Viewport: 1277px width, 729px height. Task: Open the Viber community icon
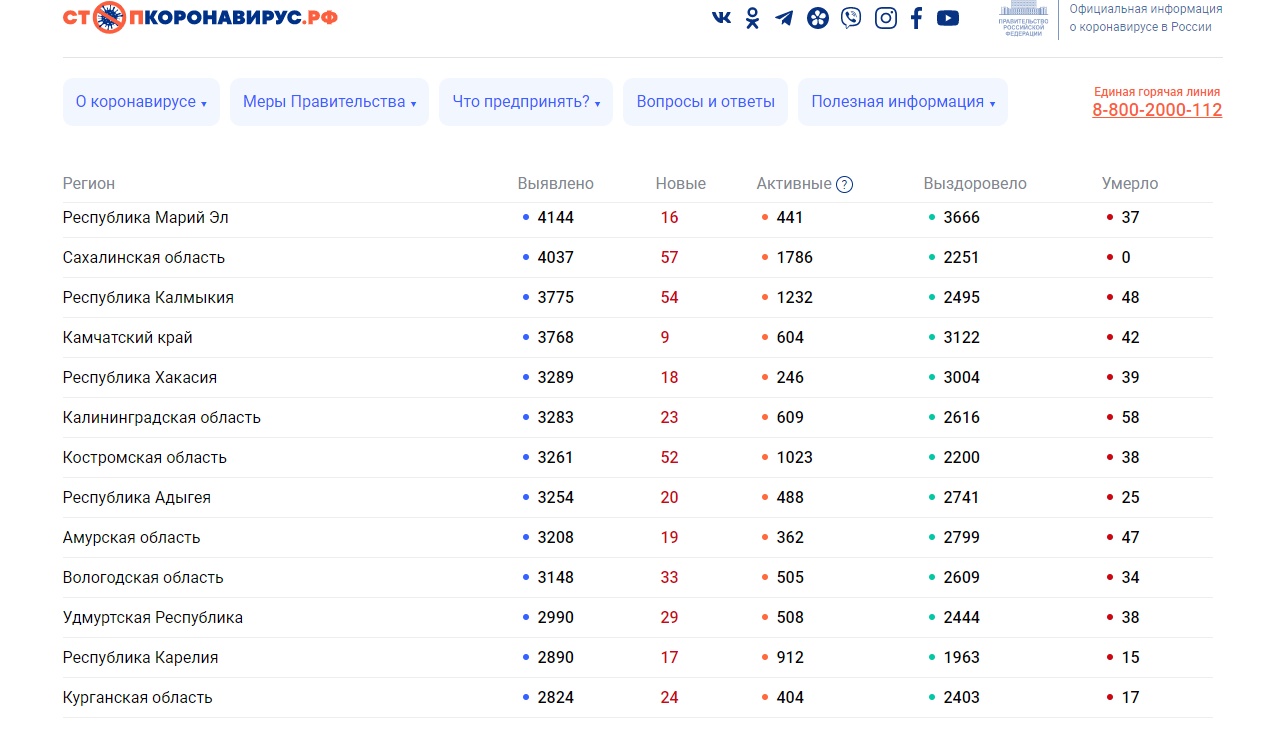click(x=851, y=18)
